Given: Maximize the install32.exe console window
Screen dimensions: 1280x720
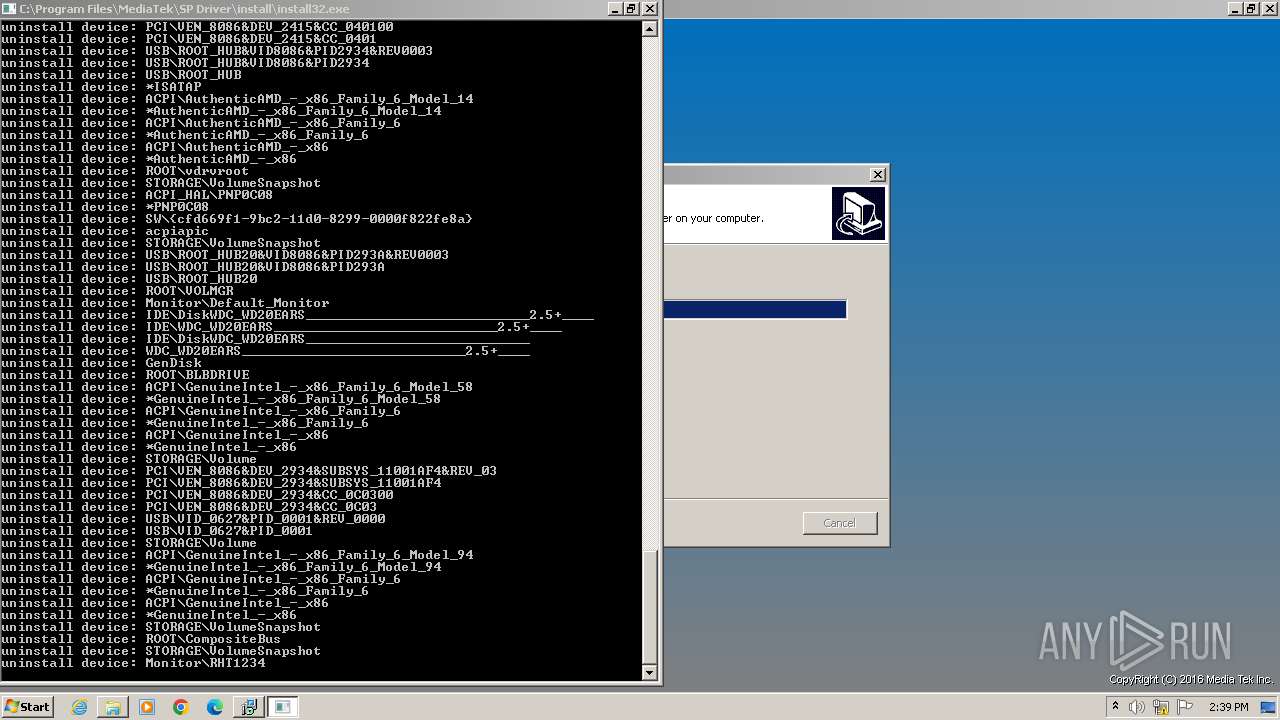Looking at the screenshot, I should tap(631, 8).
